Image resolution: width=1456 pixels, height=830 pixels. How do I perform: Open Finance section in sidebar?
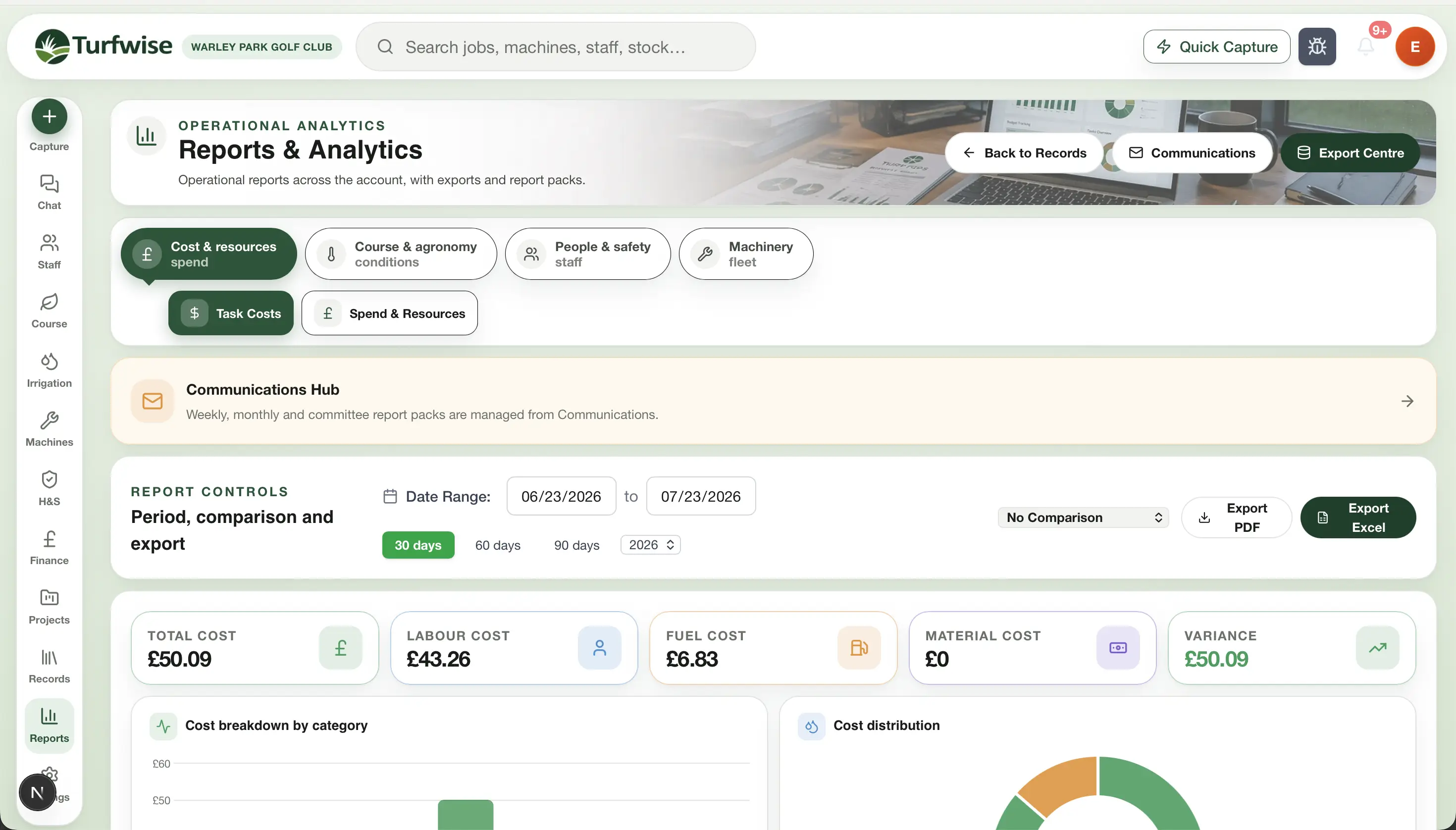click(x=49, y=548)
